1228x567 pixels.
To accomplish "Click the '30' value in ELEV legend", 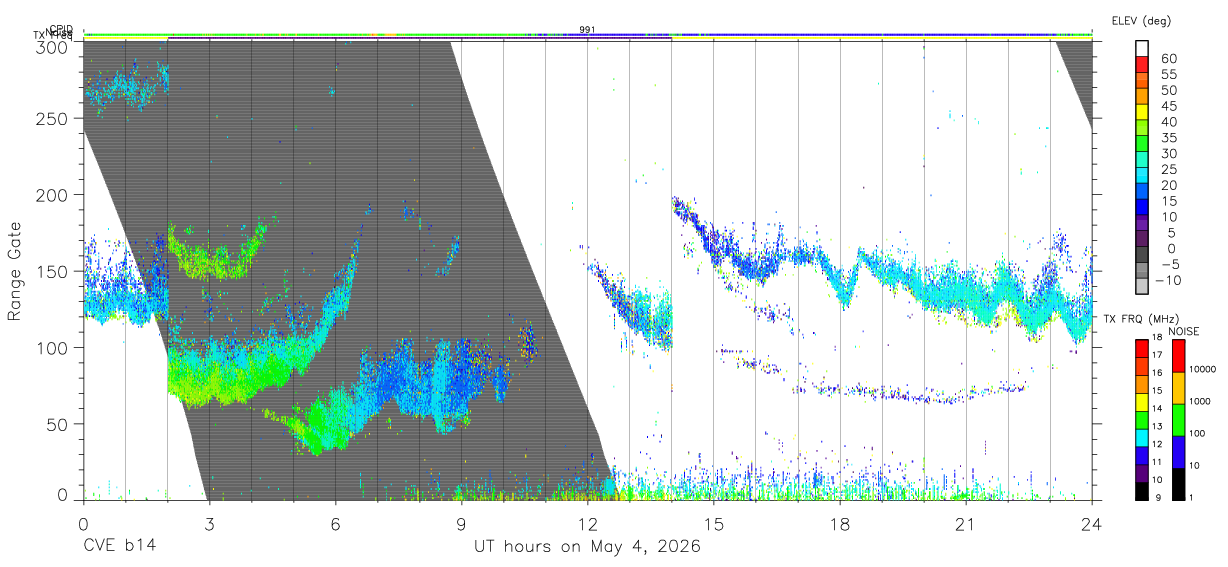I will pyautogui.click(x=1167, y=153).
